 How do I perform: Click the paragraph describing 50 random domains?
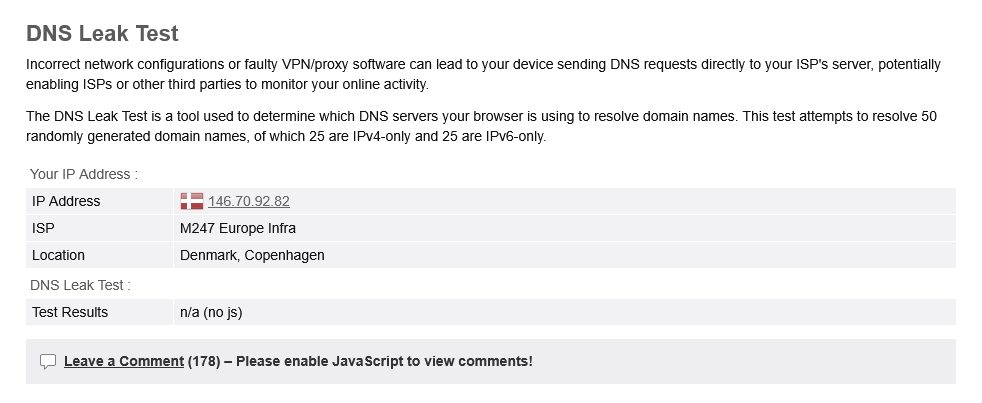481,127
